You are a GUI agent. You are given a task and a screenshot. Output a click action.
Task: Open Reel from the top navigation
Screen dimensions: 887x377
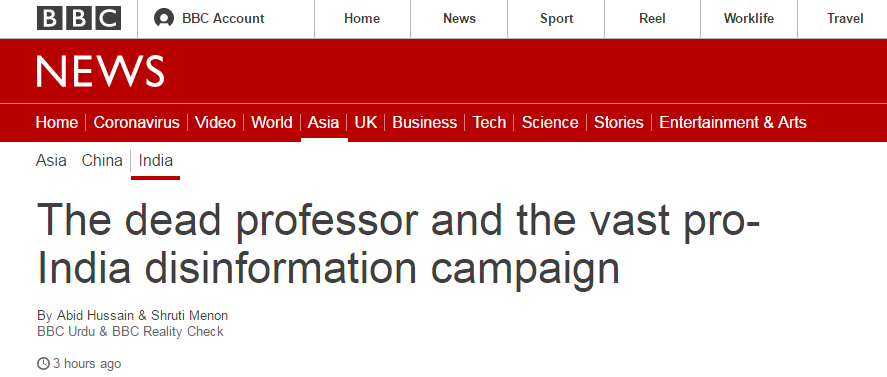tap(652, 19)
